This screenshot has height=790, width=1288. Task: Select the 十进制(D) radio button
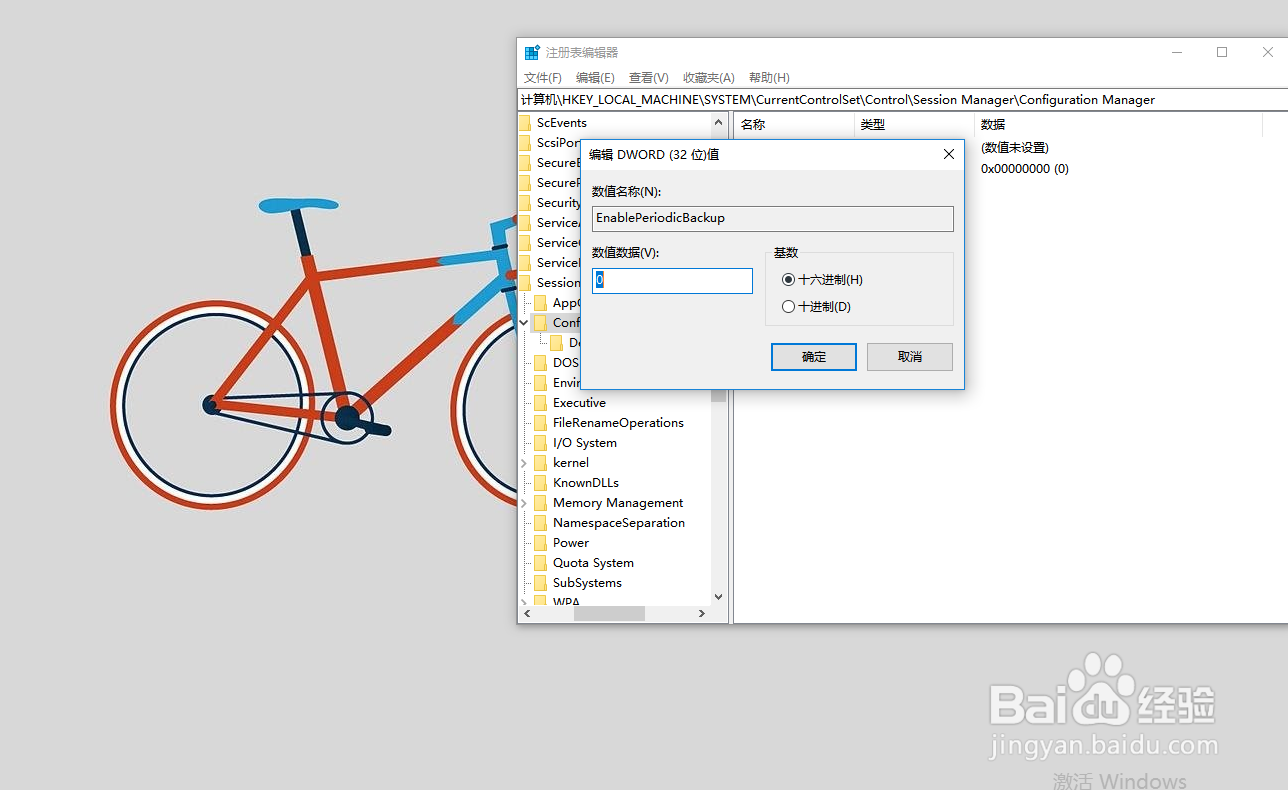(x=789, y=307)
